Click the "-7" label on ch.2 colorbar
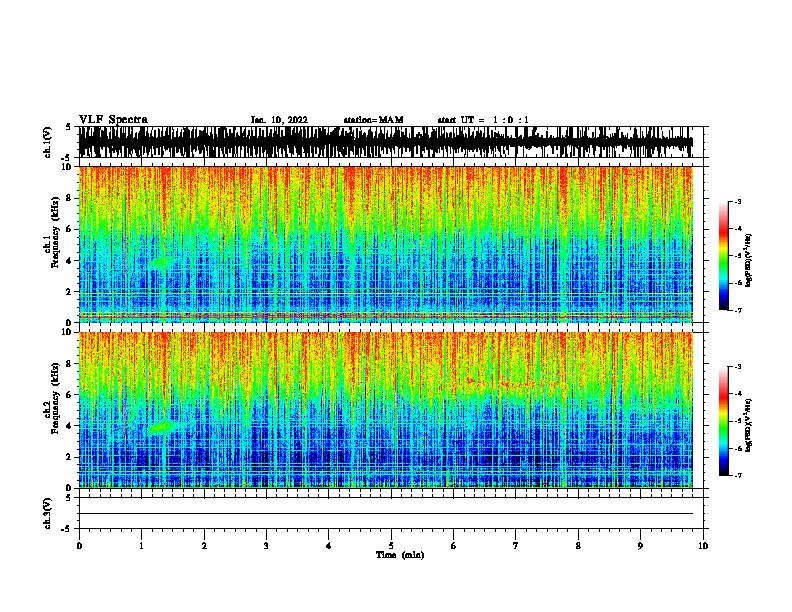This screenshot has height=612, width=792. (738, 475)
